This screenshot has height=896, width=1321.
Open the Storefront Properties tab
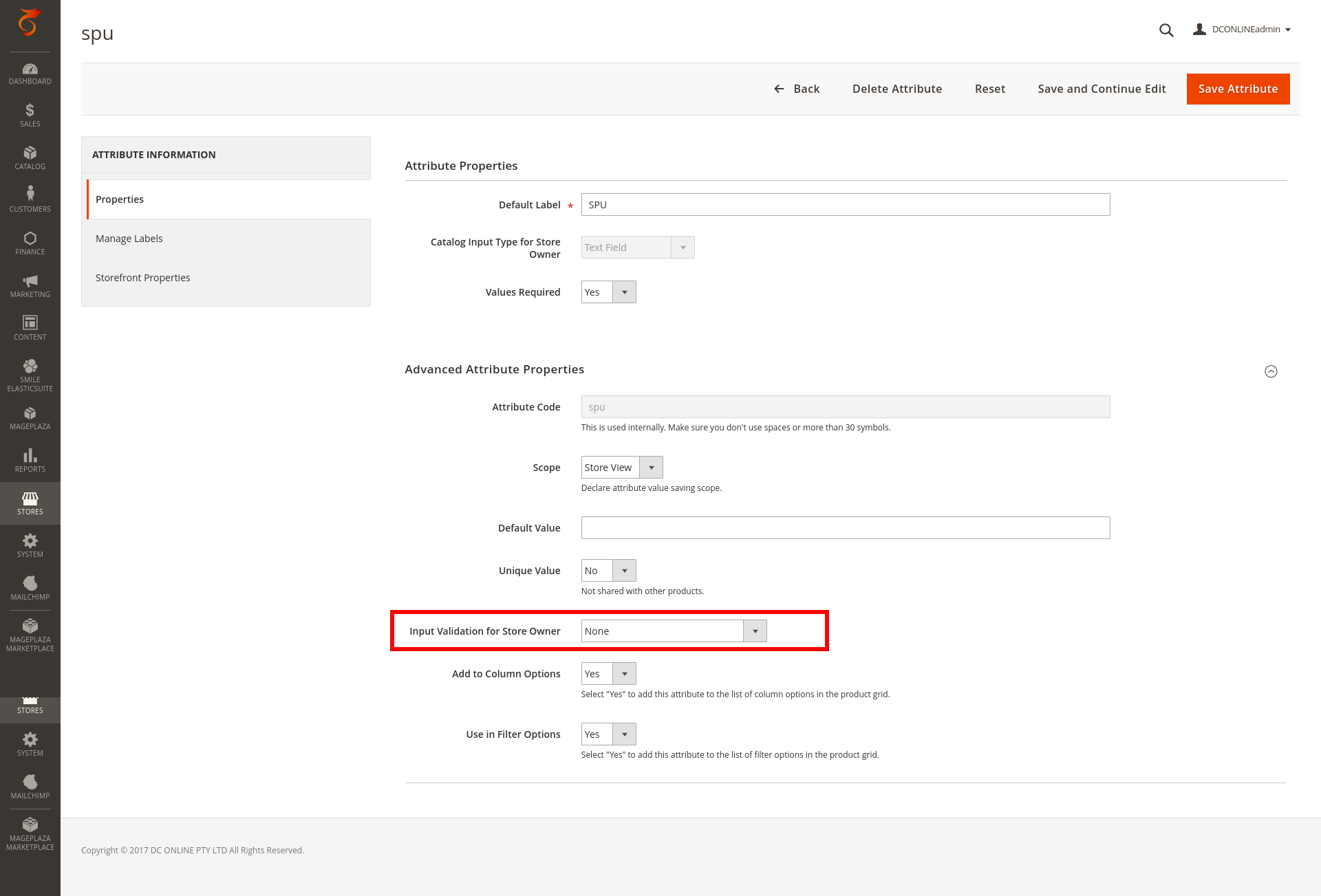coord(142,277)
